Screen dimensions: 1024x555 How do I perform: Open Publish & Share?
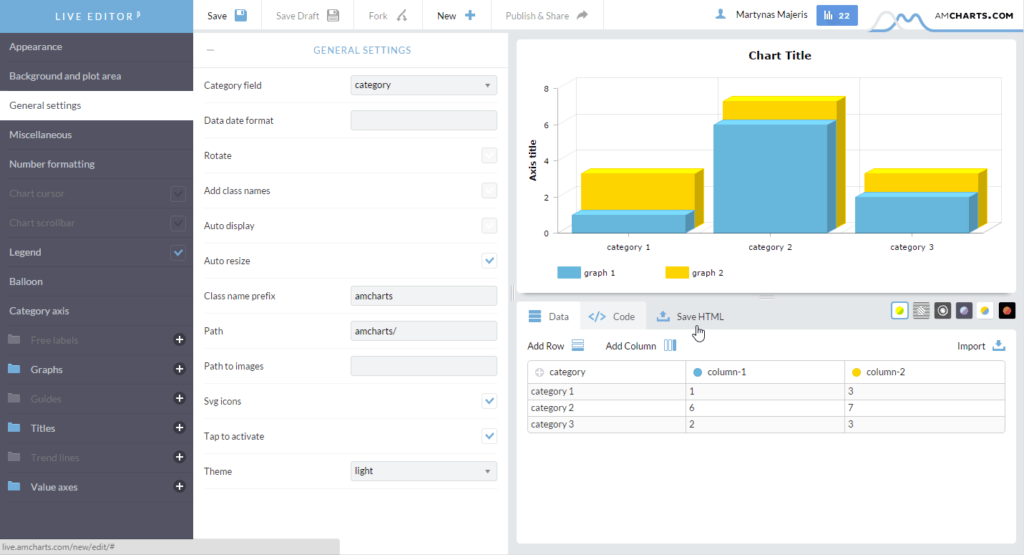[547, 16]
